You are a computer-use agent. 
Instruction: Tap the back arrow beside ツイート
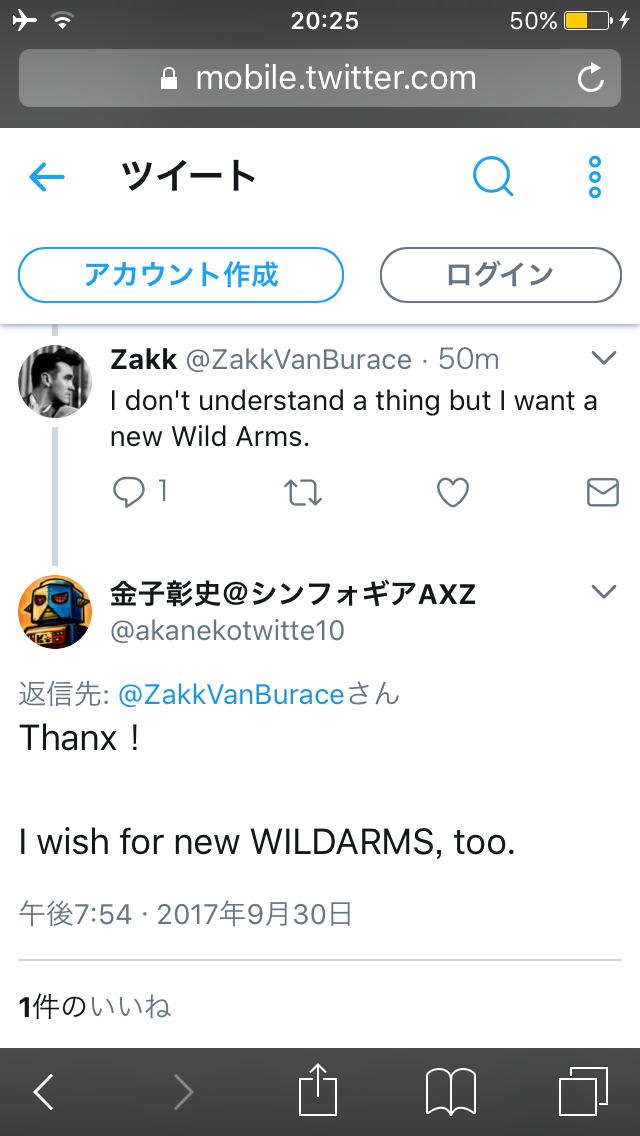(47, 178)
